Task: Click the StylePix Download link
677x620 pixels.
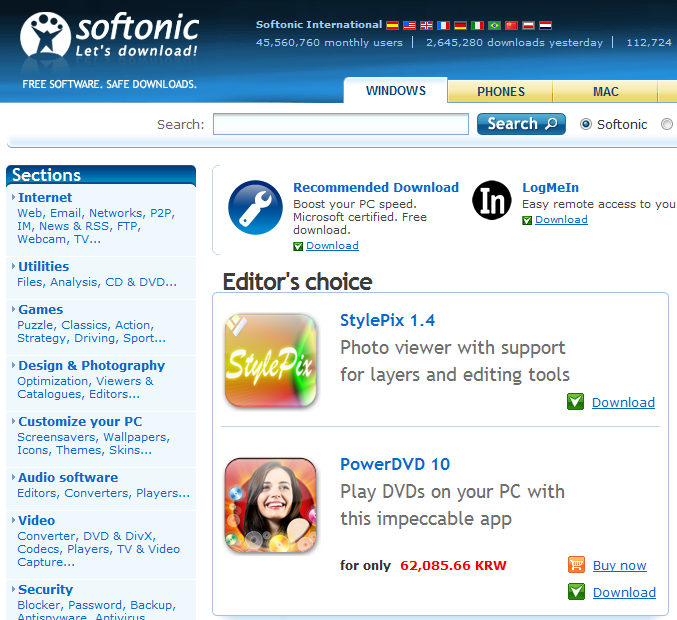Action: [x=623, y=402]
